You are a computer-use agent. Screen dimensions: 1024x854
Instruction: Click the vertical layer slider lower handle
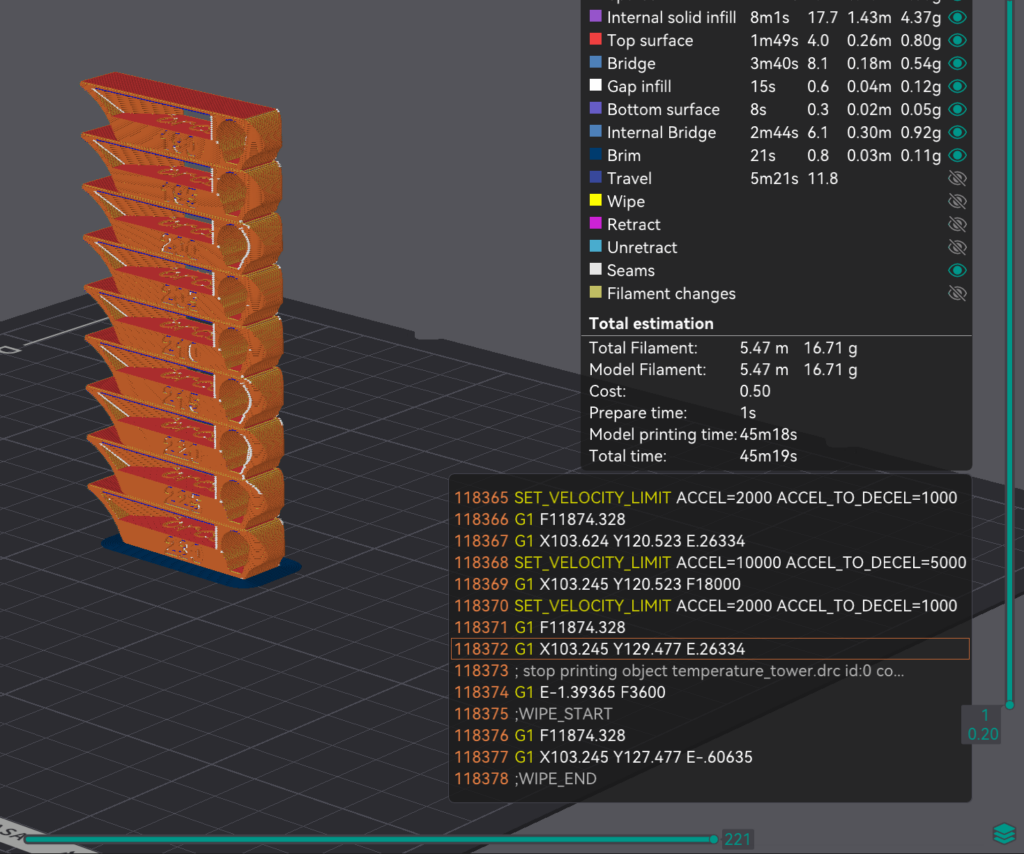(x=1009, y=704)
